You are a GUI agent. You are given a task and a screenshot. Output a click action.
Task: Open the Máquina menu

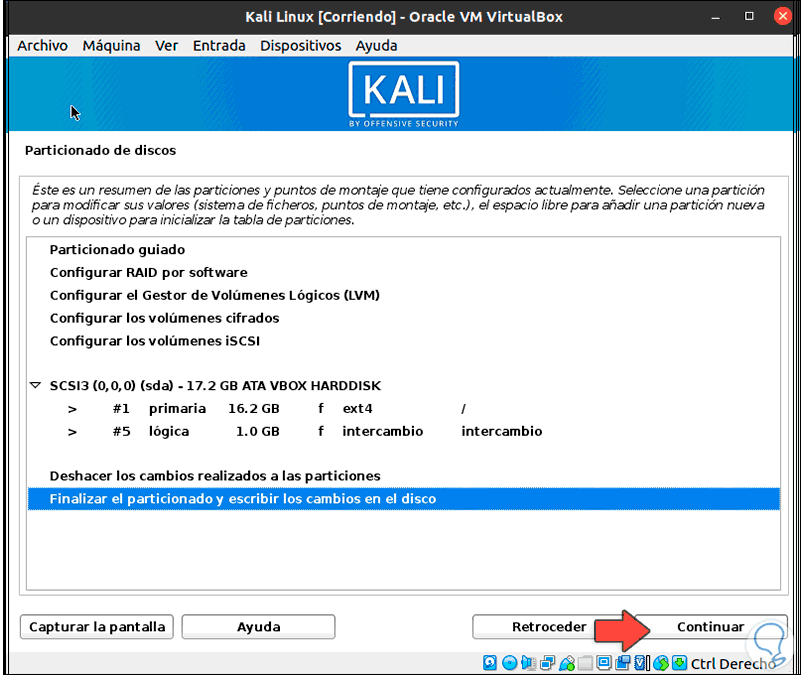pyautogui.click(x=111, y=46)
